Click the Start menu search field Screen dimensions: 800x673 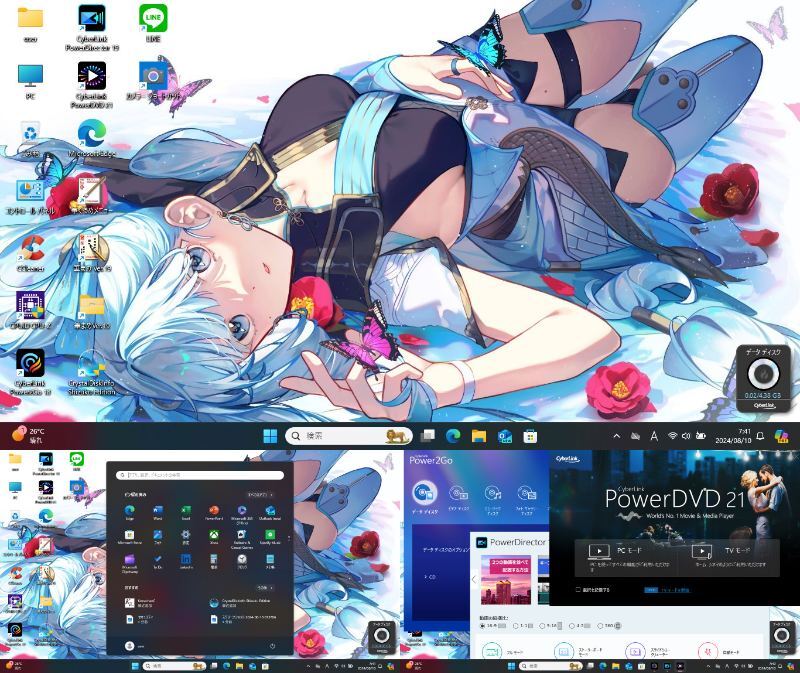click(x=199, y=475)
